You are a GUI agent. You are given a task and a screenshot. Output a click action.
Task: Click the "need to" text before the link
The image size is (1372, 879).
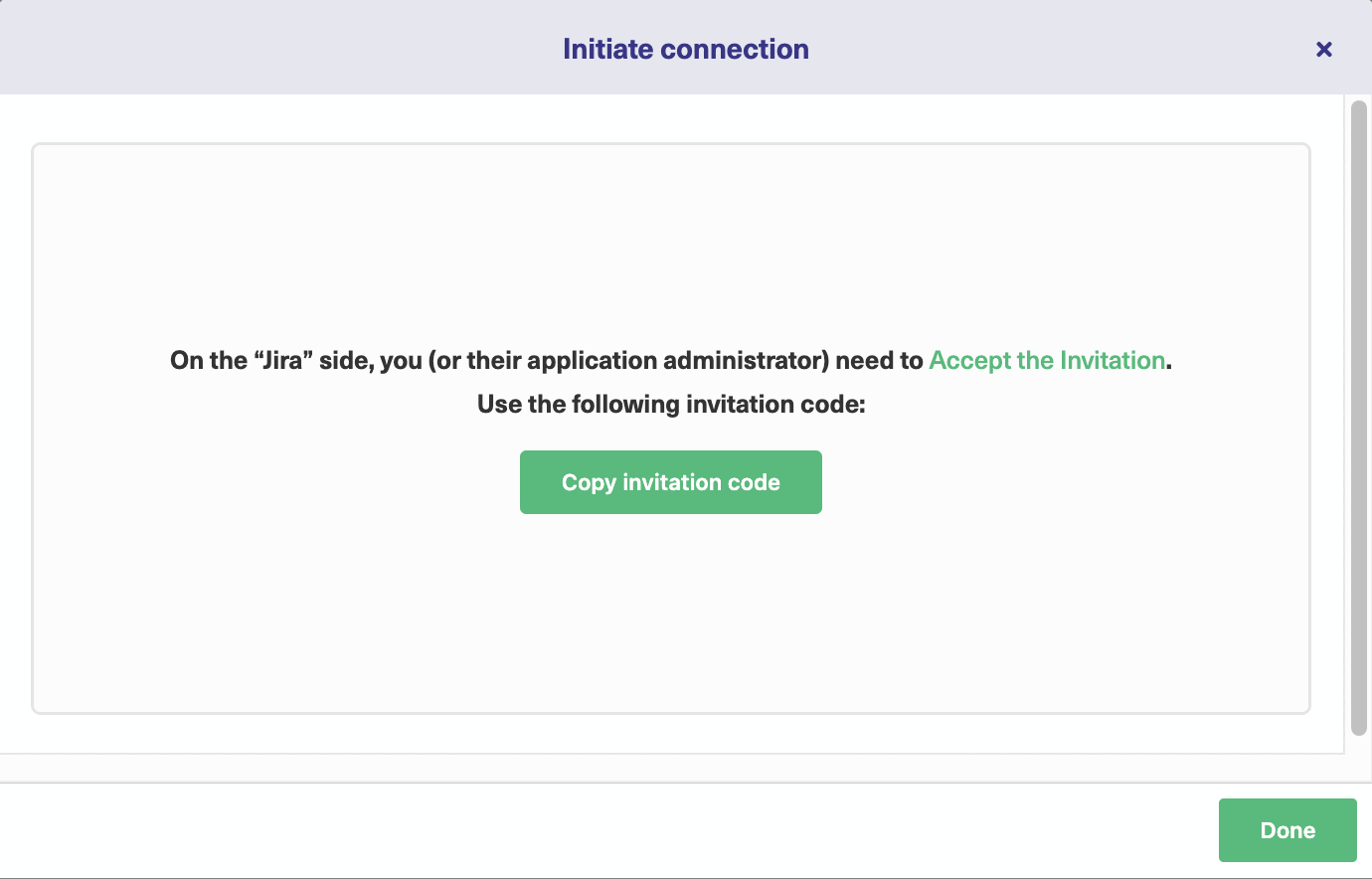879,360
